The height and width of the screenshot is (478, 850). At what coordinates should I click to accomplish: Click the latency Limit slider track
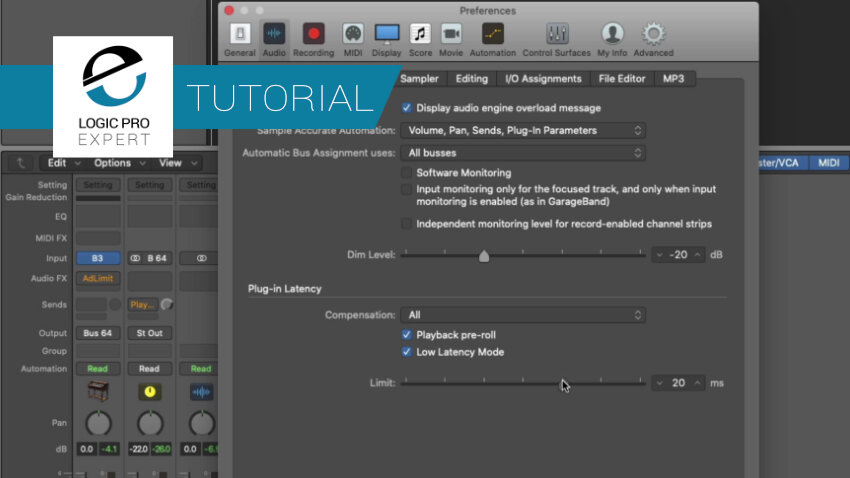pos(523,383)
